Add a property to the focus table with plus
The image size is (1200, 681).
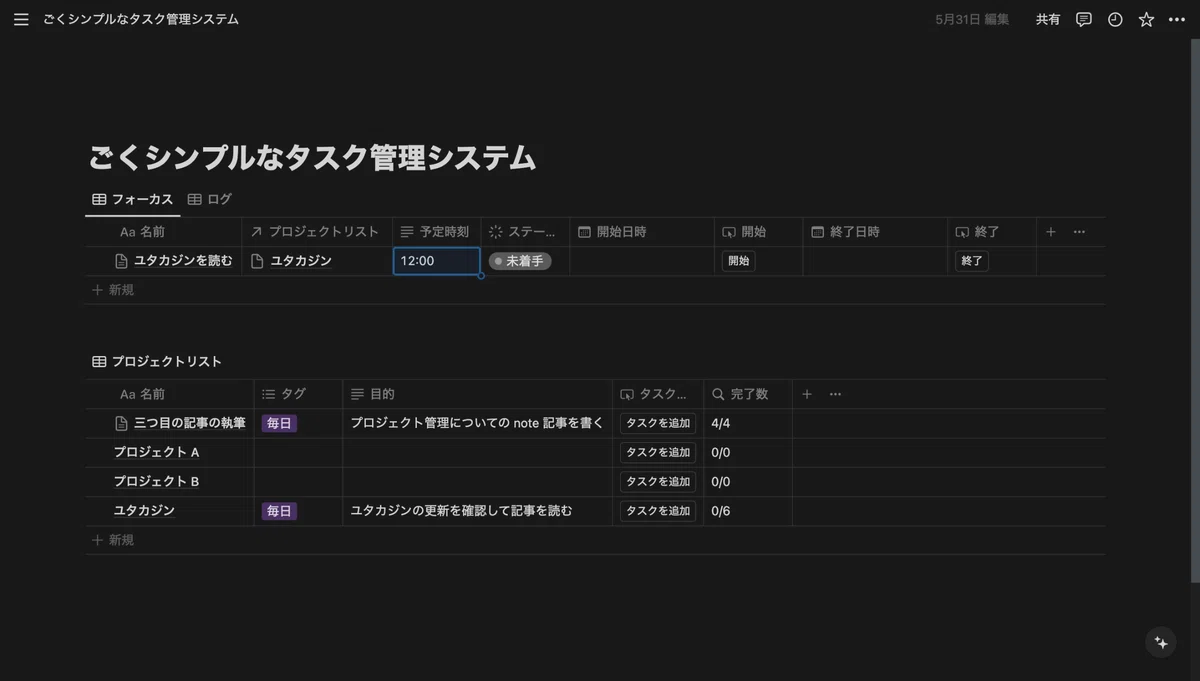pos(1051,232)
